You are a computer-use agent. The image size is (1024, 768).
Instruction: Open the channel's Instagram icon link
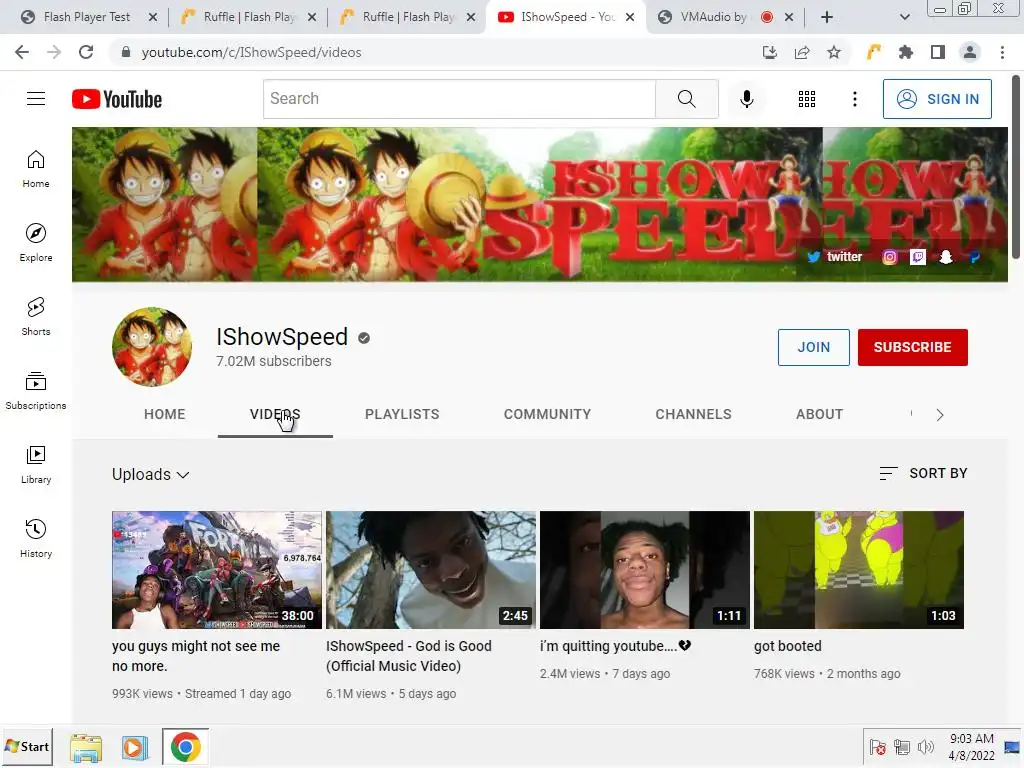(889, 257)
